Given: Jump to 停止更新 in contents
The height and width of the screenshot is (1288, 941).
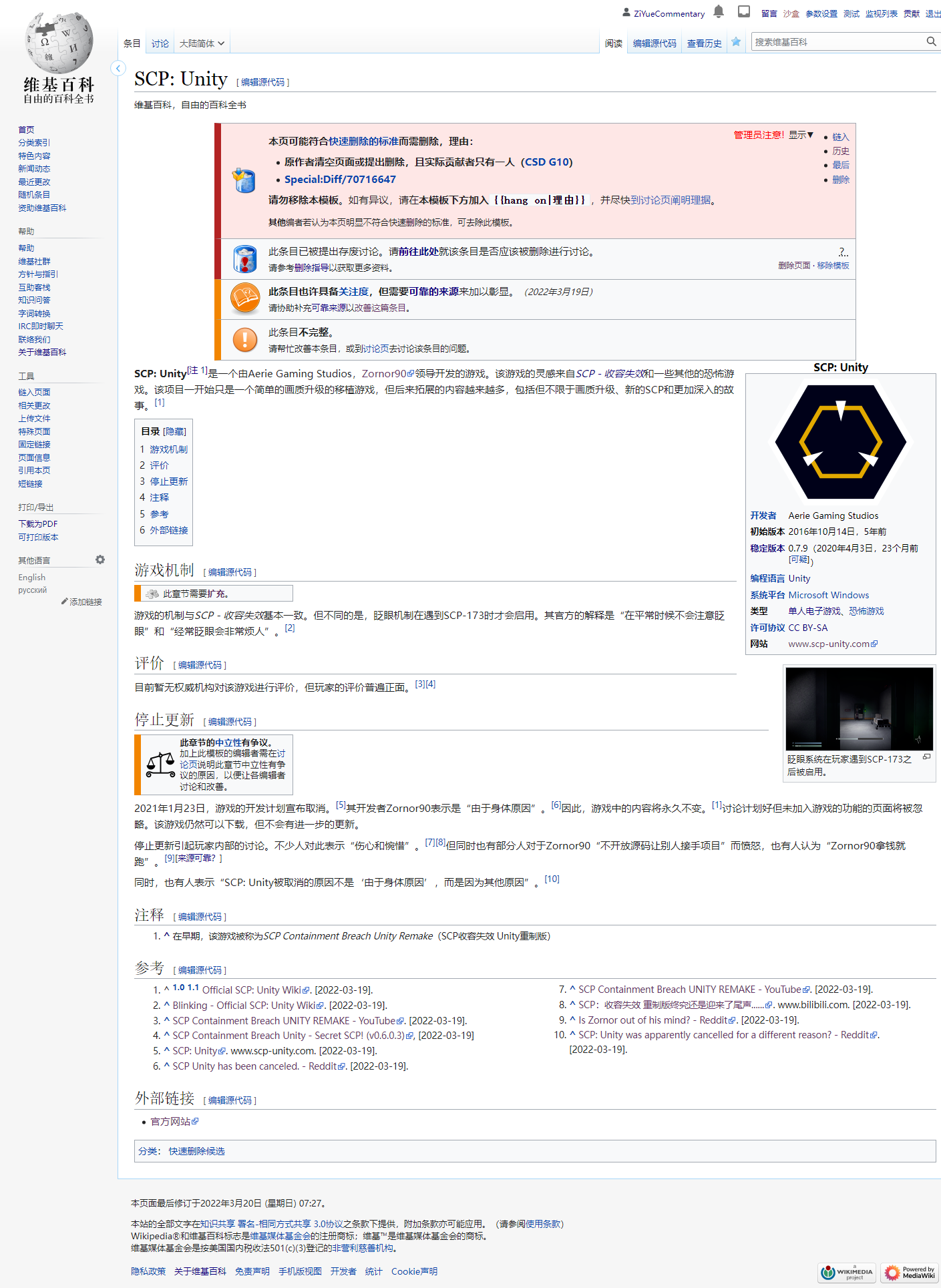Looking at the screenshot, I should pos(168,481).
